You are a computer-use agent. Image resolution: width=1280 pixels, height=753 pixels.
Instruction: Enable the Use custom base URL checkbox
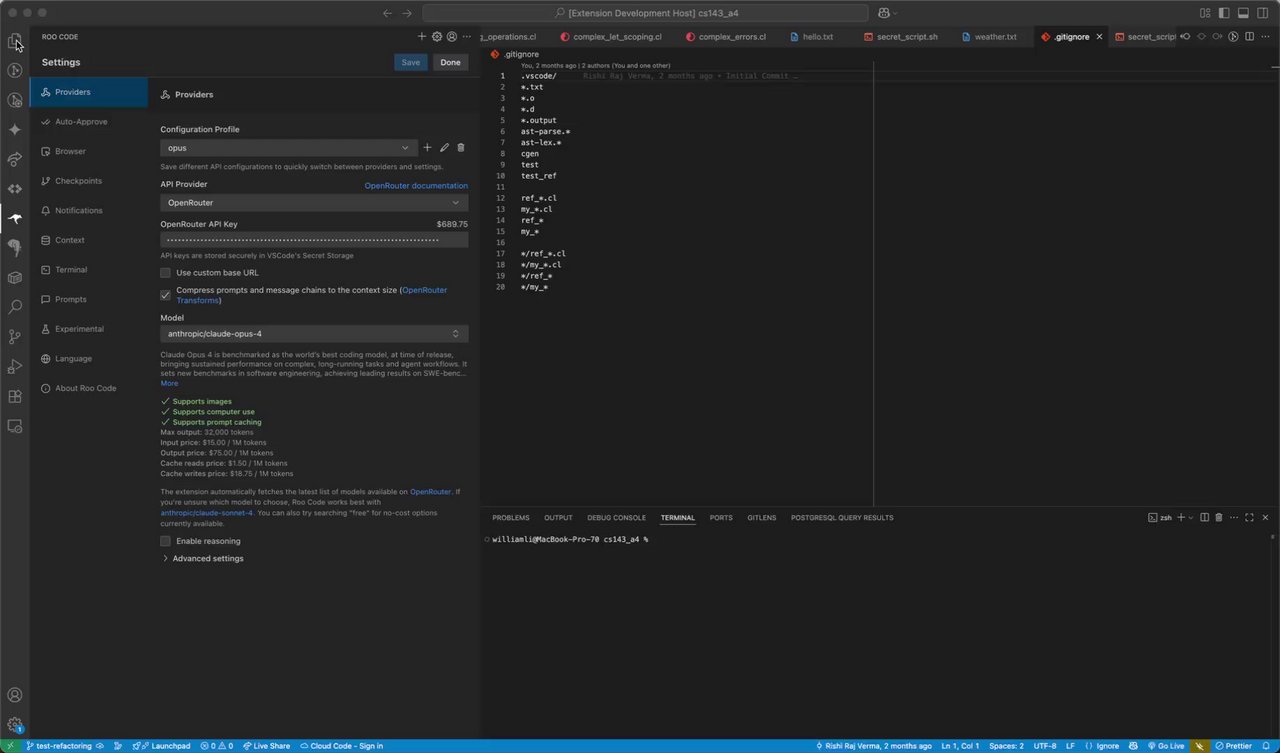[166, 273]
